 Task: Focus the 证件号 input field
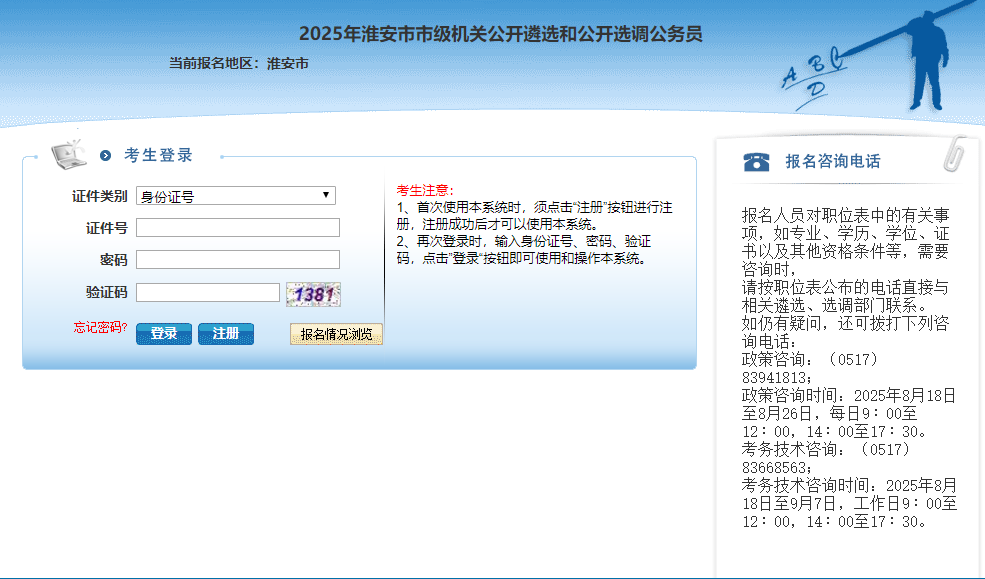(x=238, y=228)
